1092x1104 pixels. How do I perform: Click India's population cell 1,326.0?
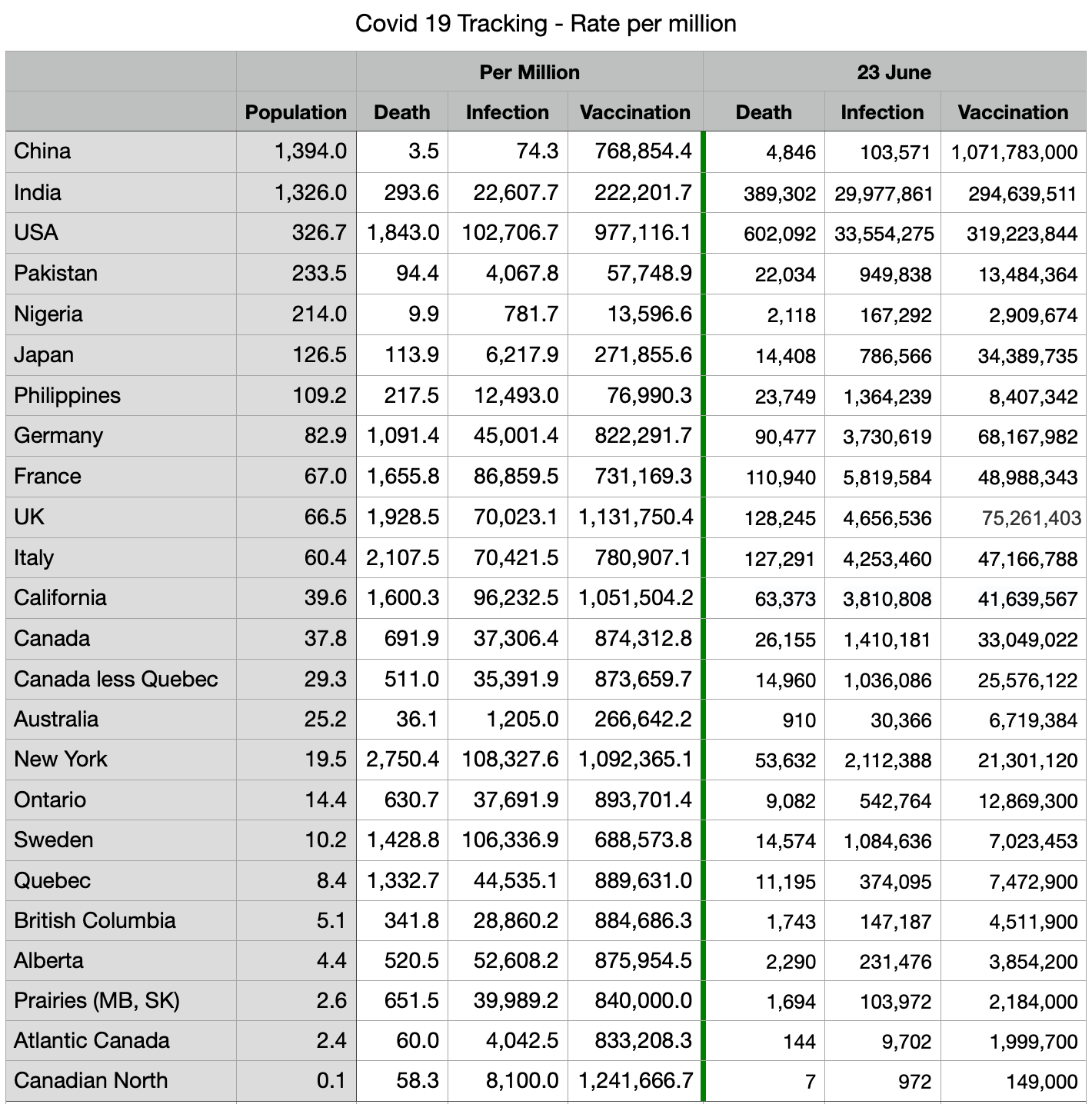(311, 192)
